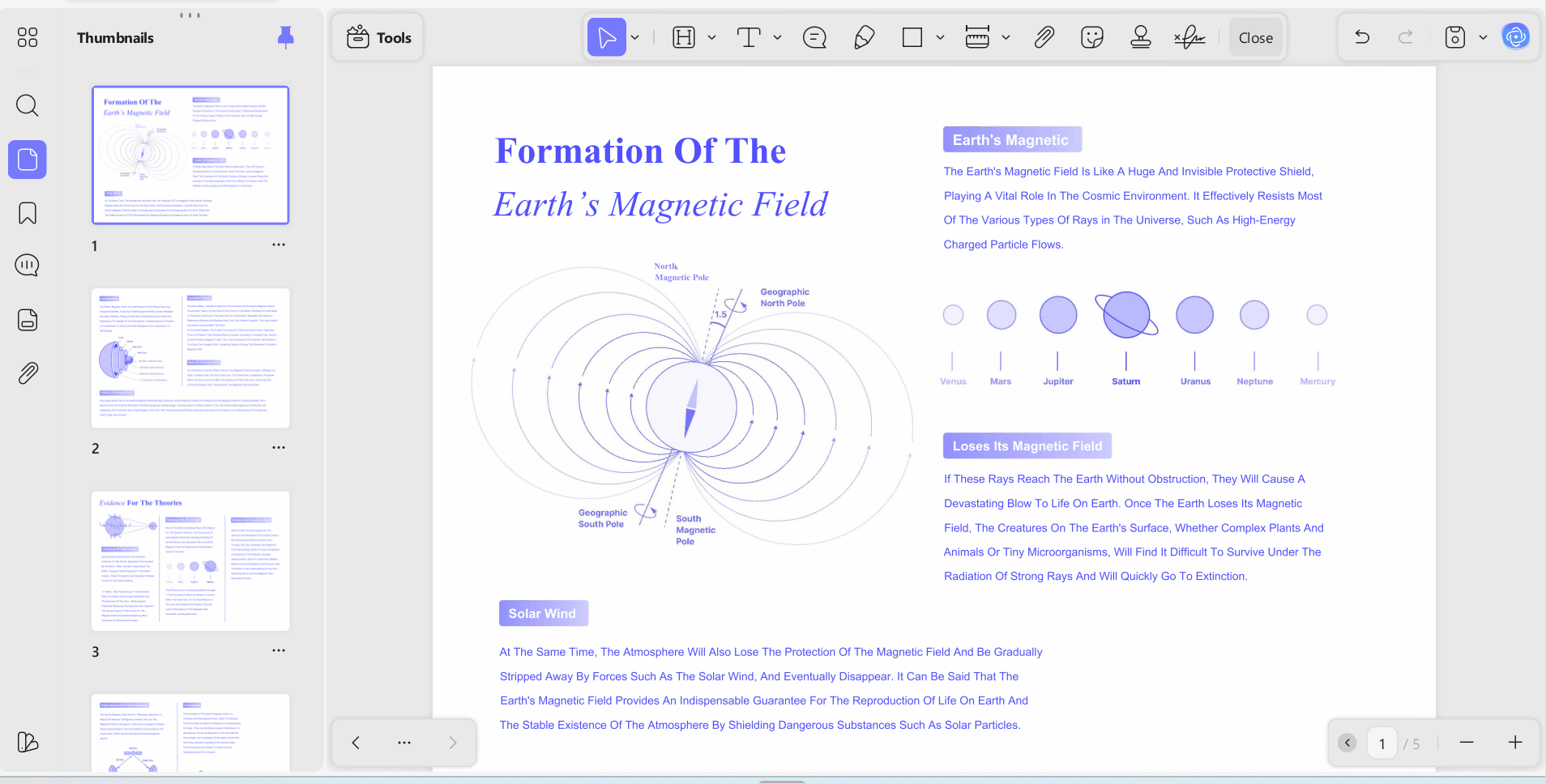Open the attachments panel in sidebar
The height and width of the screenshot is (784, 1546).
click(28, 373)
